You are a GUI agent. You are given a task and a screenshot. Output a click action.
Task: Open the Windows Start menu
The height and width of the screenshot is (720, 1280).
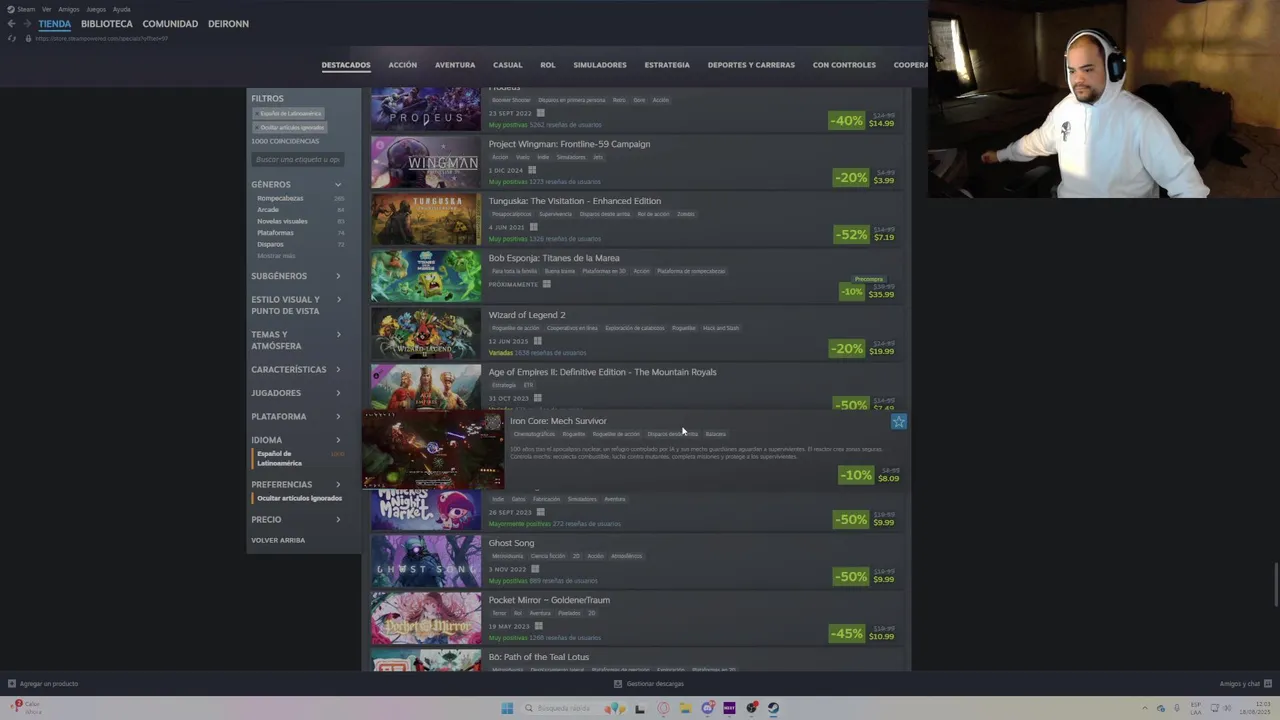click(x=507, y=708)
